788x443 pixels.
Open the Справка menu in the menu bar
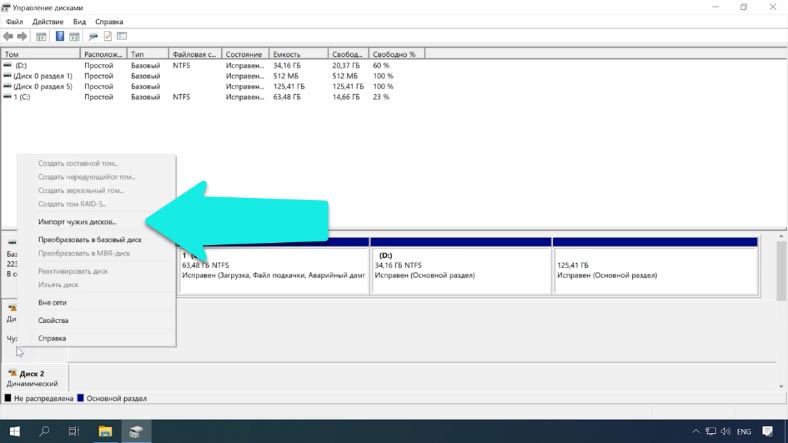coord(109,22)
